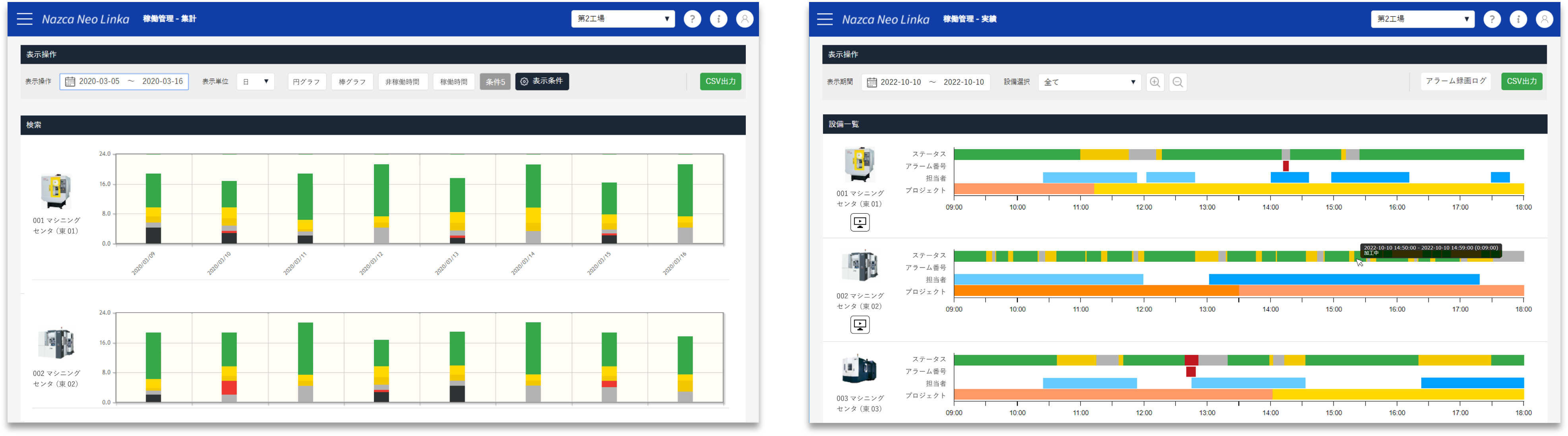The width and height of the screenshot is (1568, 436).
Task: Click 003 machine thumbnail in 設備一覧
Action: [859, 368]
